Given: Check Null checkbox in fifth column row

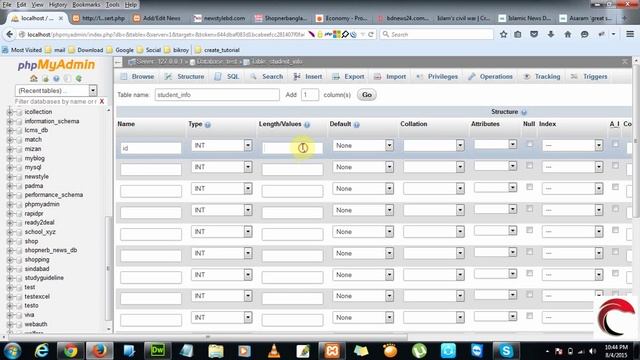Looking at the screenshot, I should point(529,230).
